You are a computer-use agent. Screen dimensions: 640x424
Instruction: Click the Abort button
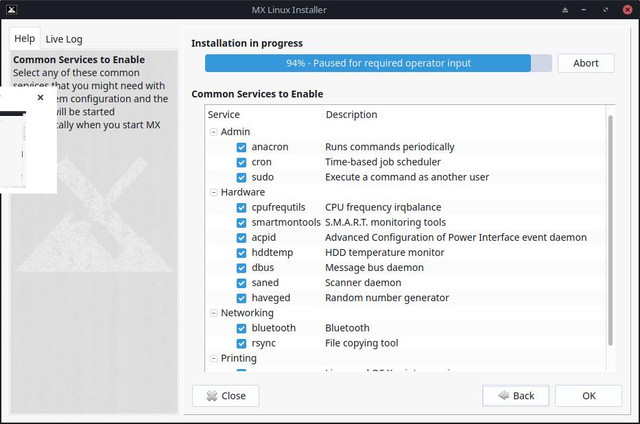click(586, 63)
